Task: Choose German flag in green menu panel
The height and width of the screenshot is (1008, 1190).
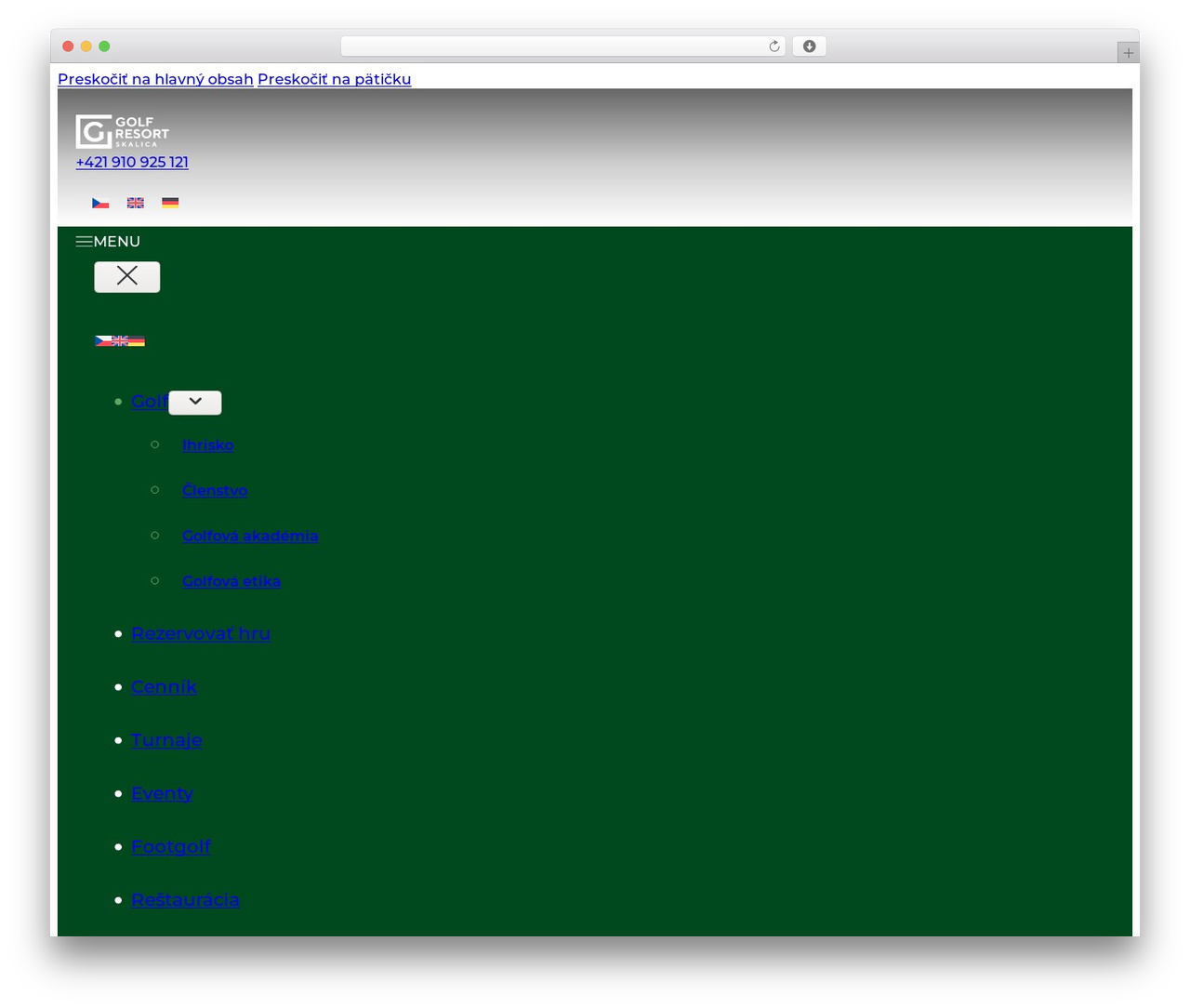Action: [137, 341]
